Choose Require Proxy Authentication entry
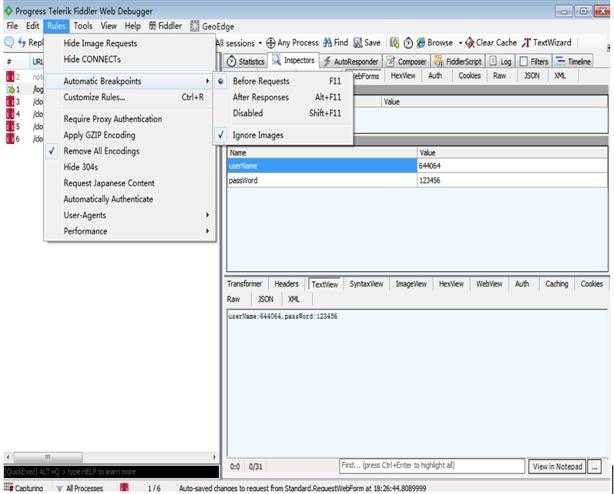This screenshot has width=614, height=494. (130, 119)
